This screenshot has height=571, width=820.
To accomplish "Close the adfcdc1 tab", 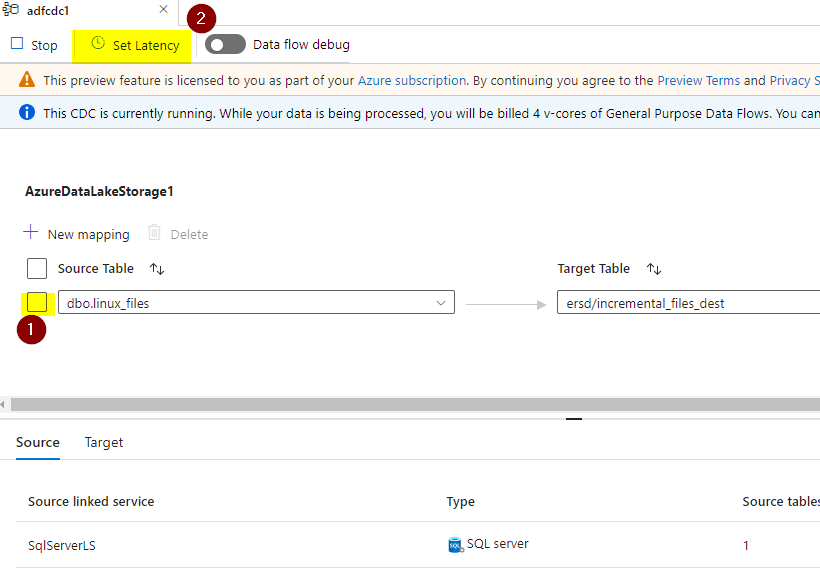I will (x=164, y=9).
